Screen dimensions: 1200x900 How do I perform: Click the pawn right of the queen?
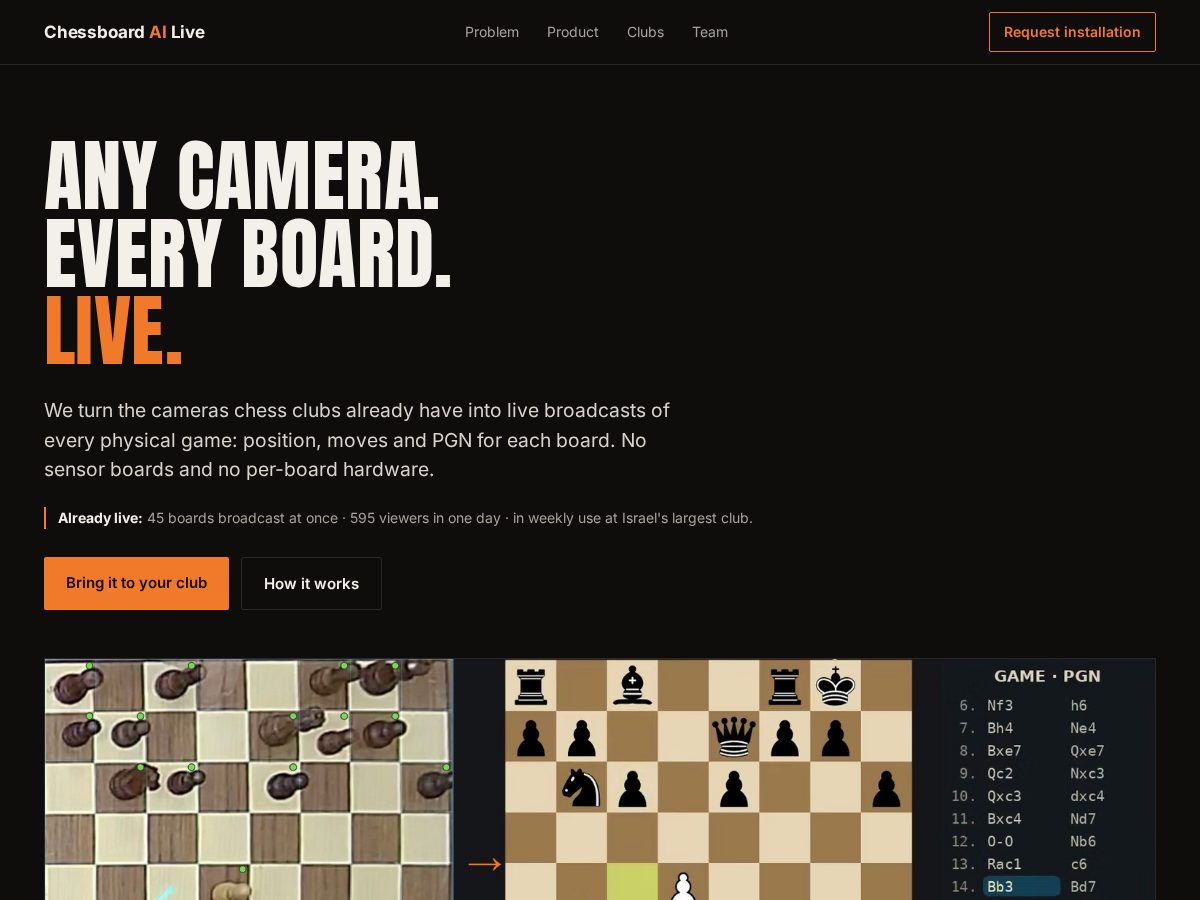coord(785,739)
